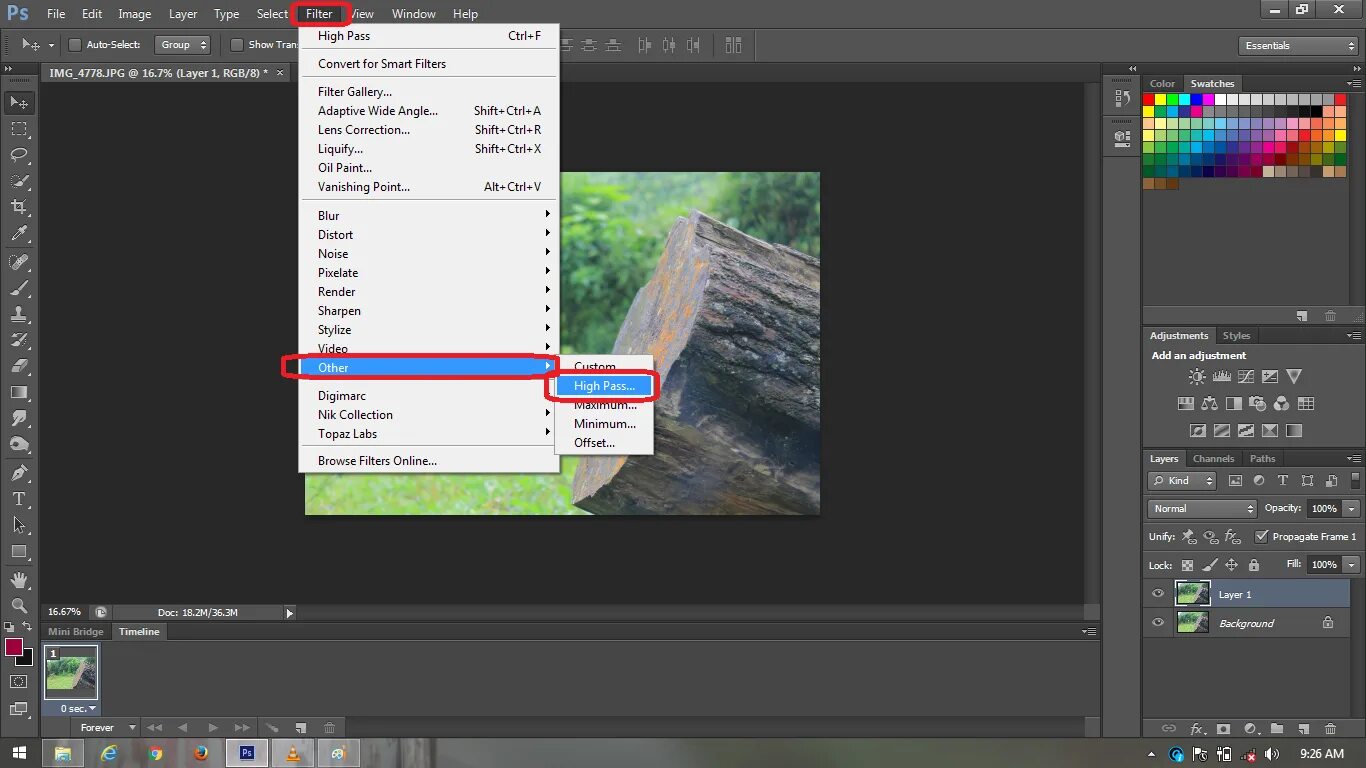Open the Opacity slider dropdown arrow
This screenshot has width=1366, height=768.
click(x=1352, y=509)
